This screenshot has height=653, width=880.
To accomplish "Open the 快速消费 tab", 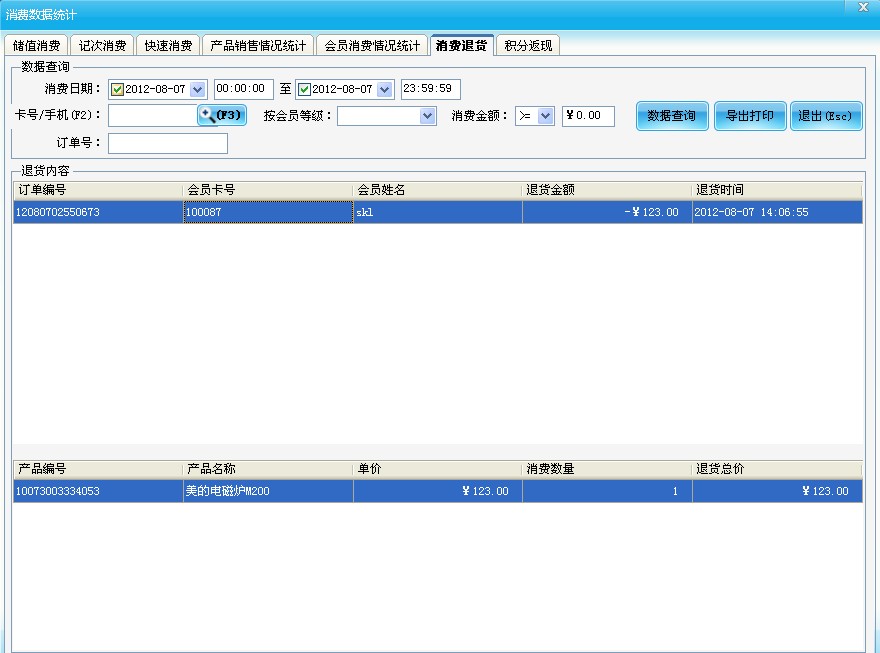I will point(166,45).
